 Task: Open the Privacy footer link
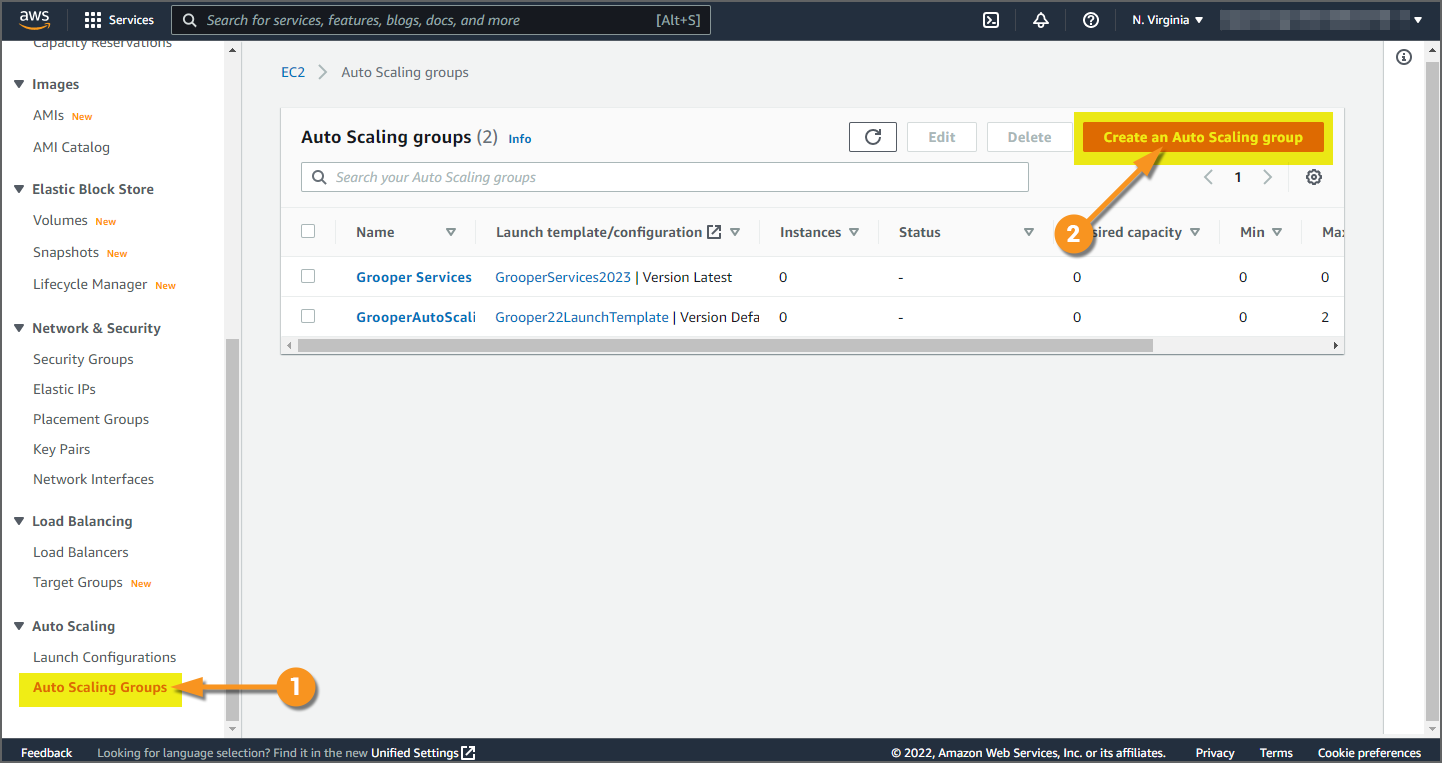pos(1215,753)
